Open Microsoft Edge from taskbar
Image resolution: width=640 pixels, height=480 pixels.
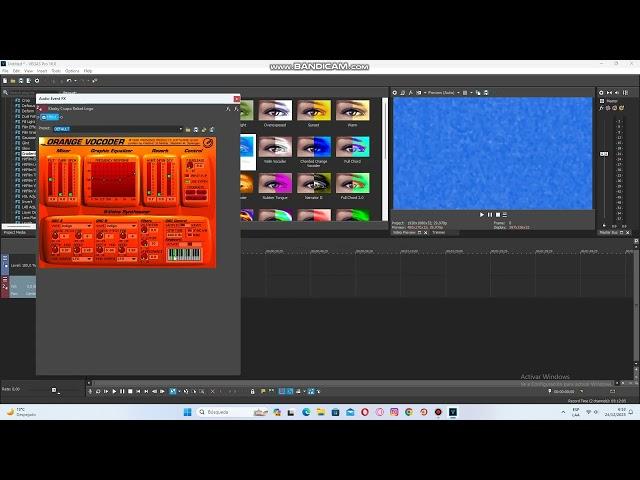coord(306,412)
